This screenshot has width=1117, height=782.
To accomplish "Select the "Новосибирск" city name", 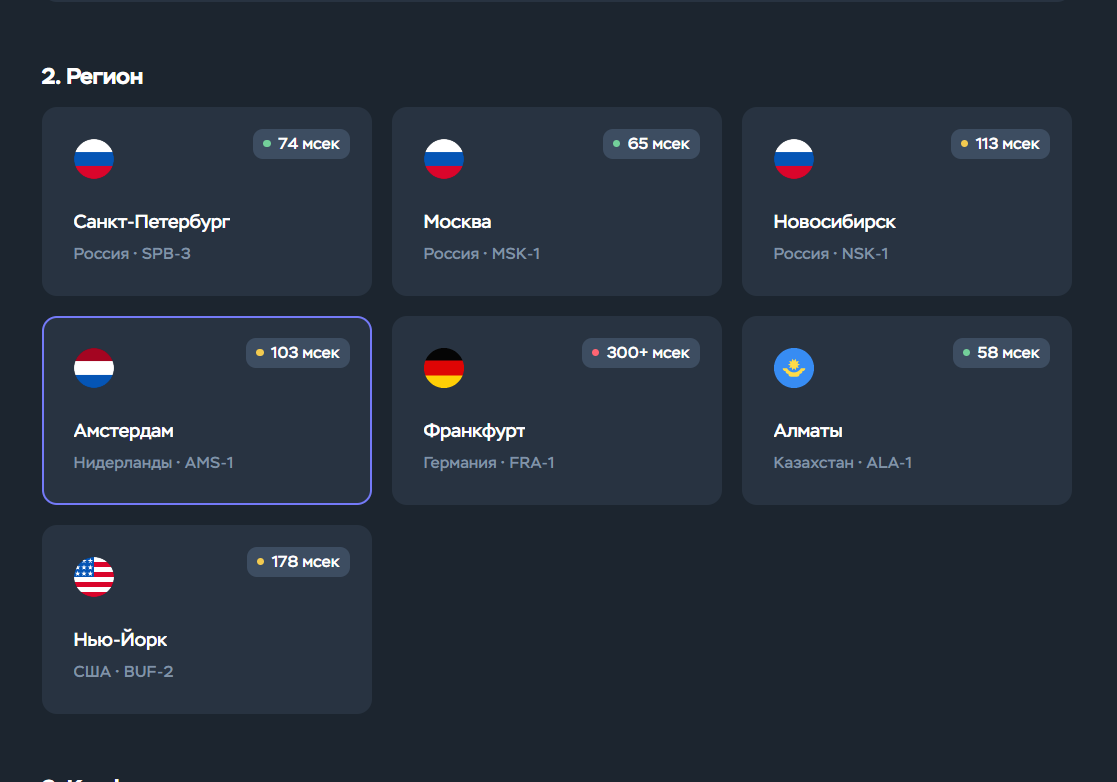I will (834, 222).
